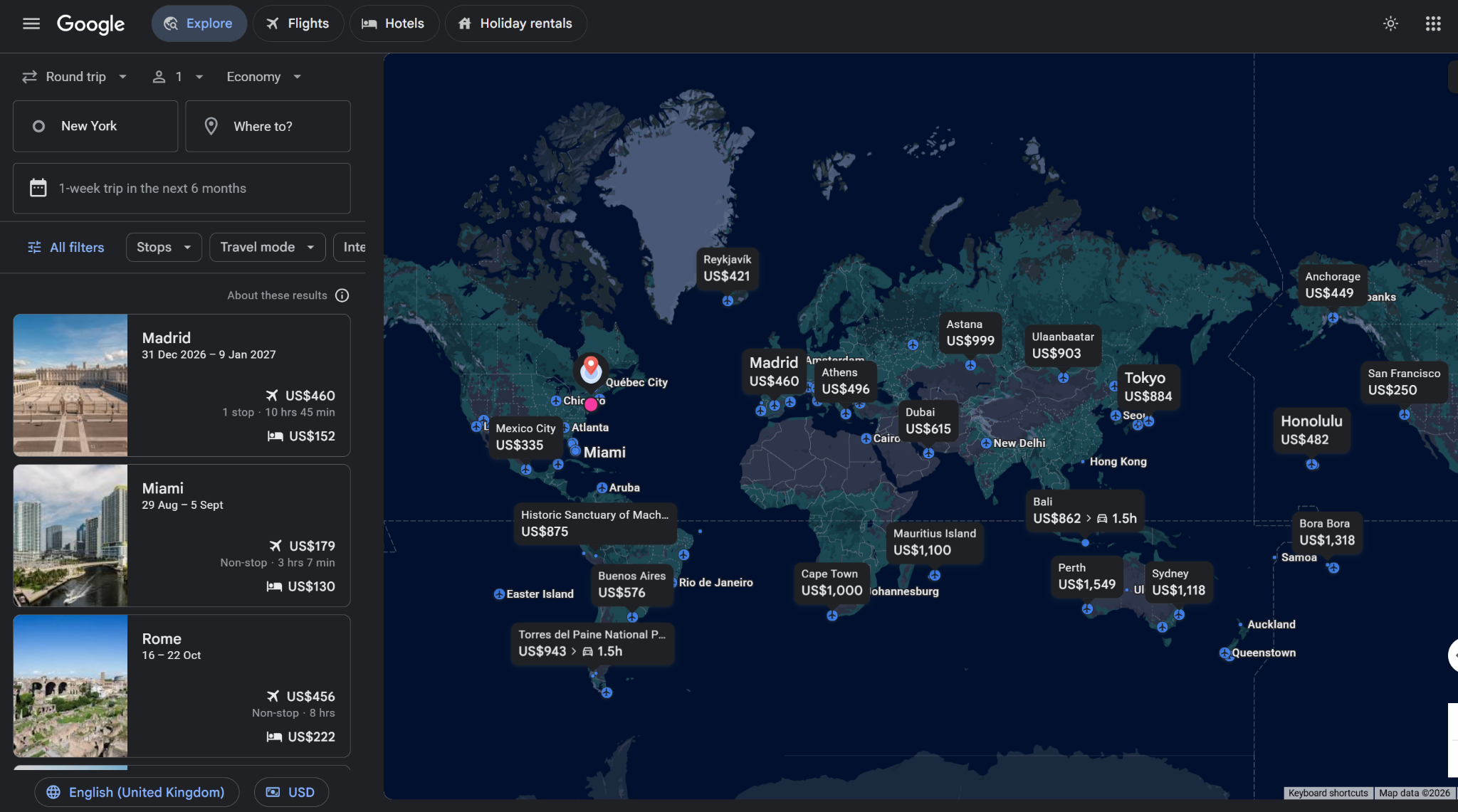
Task: Toggle the light/dark theme icon
Action: click(x=1390, y=23)
